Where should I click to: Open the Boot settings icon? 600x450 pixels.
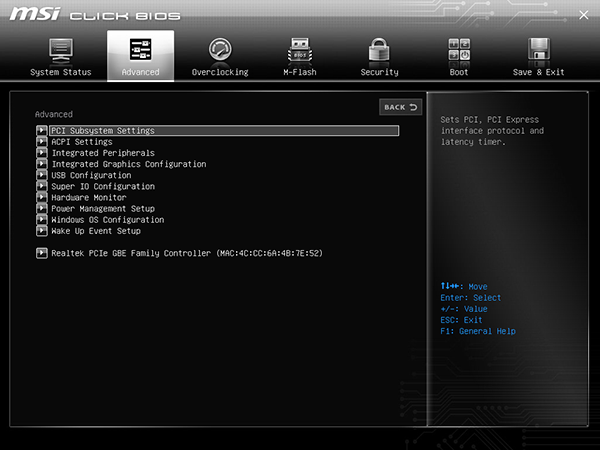click(459, 50)
